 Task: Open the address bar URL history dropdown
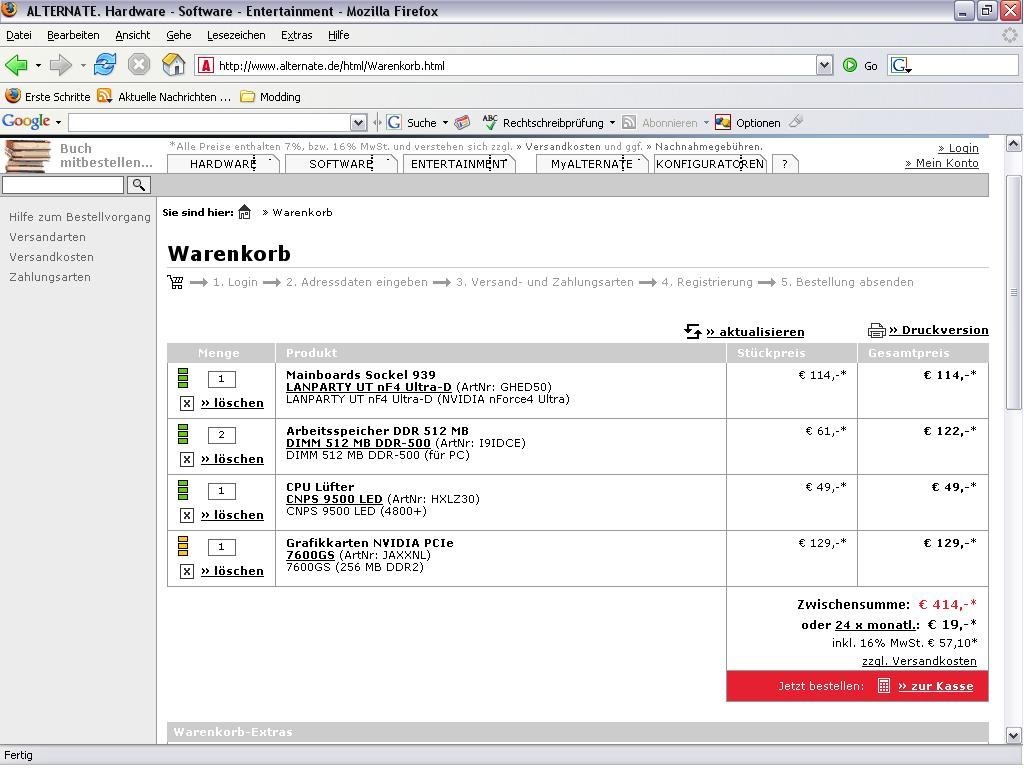point(824,65)
